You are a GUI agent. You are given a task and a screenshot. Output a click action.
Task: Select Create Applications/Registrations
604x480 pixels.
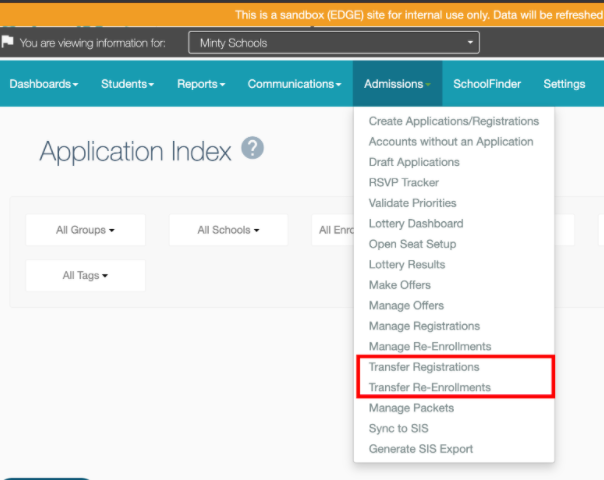click(454, 121)
